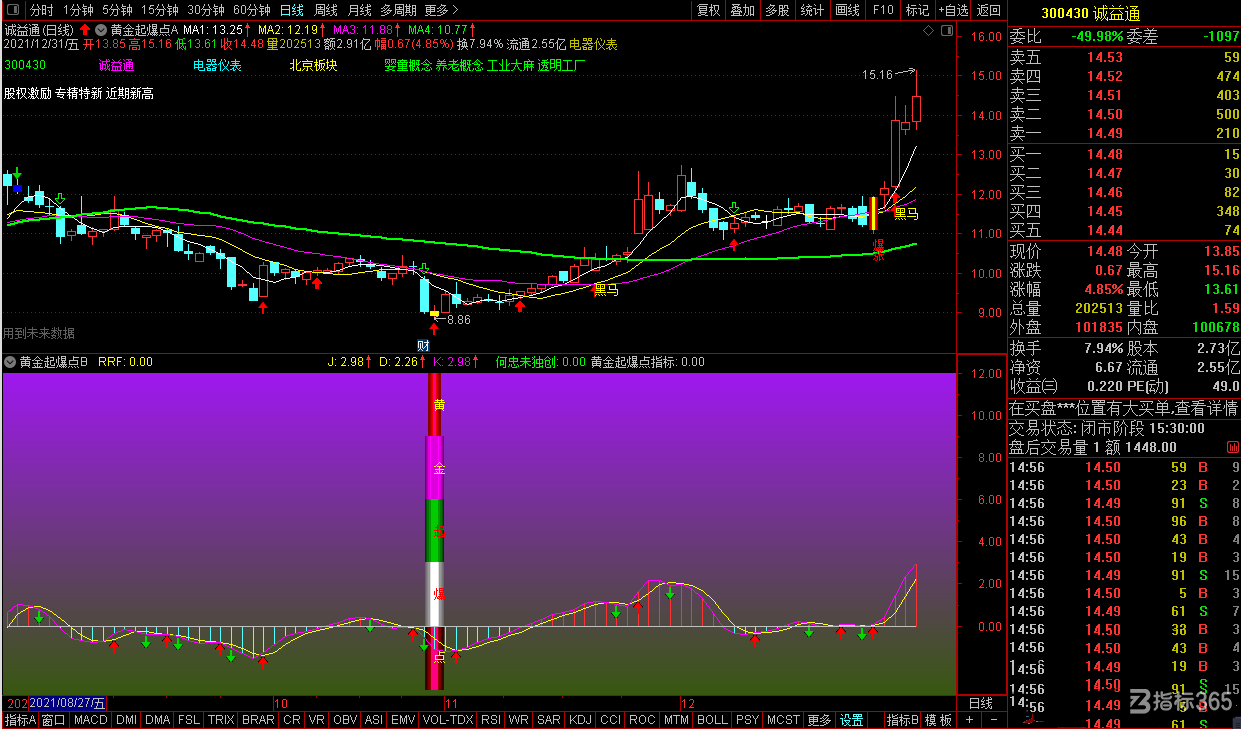
Task: Click the window split icon above the main chart
Action: point(945,31)
